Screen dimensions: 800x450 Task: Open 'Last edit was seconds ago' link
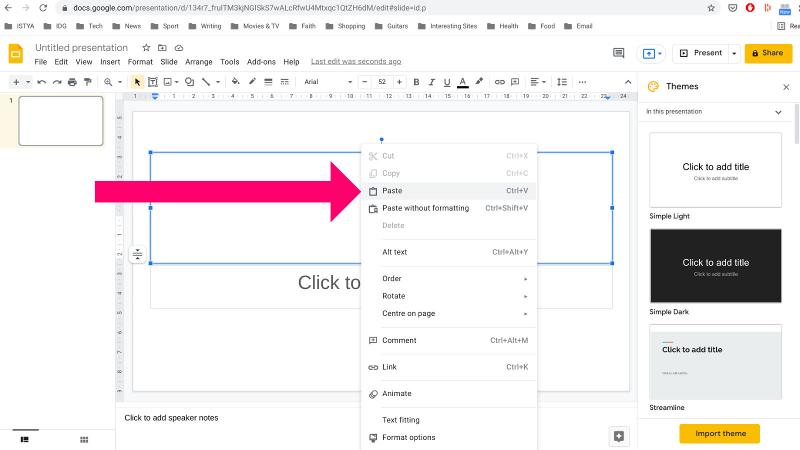[356, 61]
